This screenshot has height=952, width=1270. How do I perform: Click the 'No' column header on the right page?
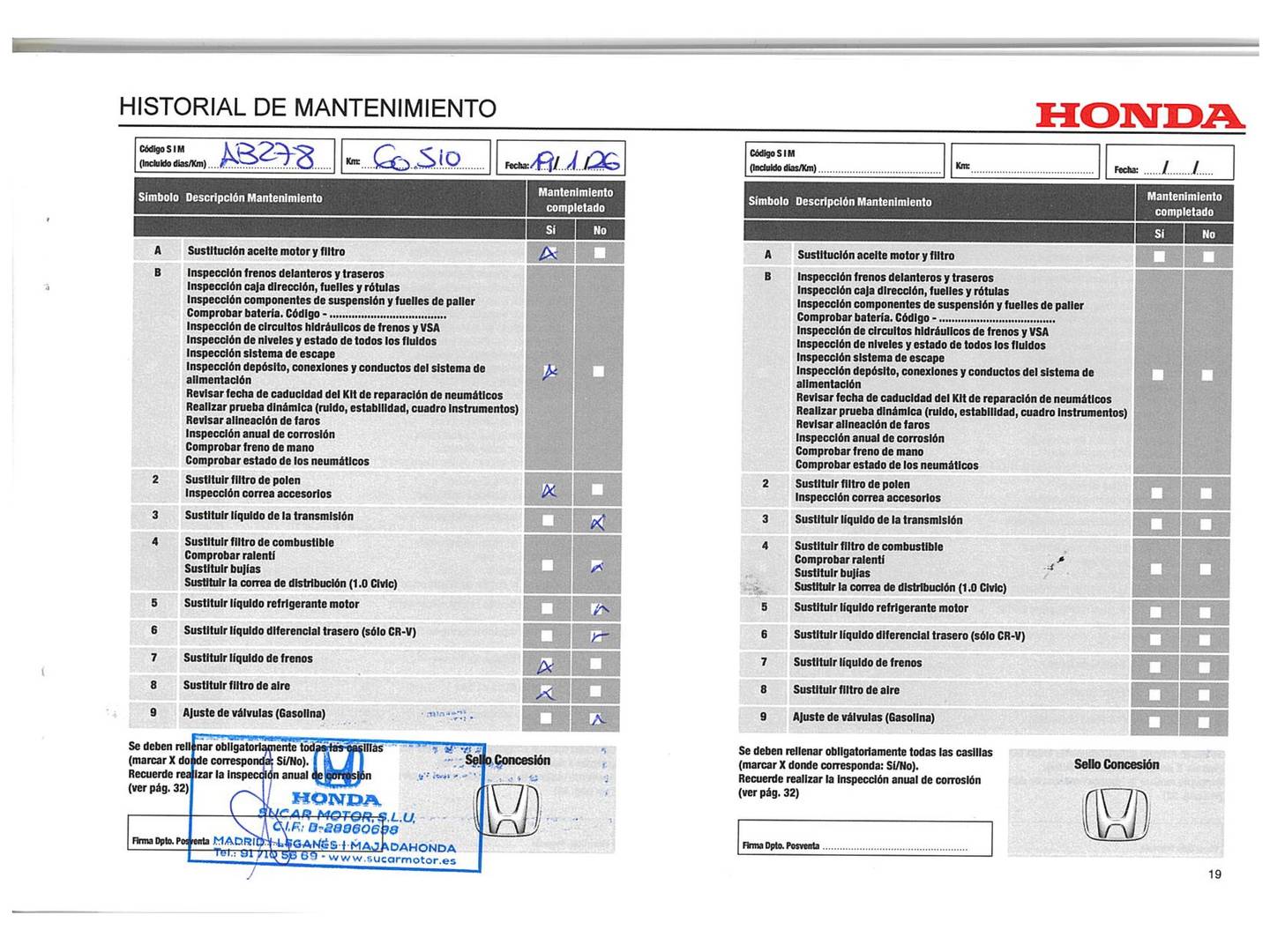pyautogui.click(x=1208, y=234)
